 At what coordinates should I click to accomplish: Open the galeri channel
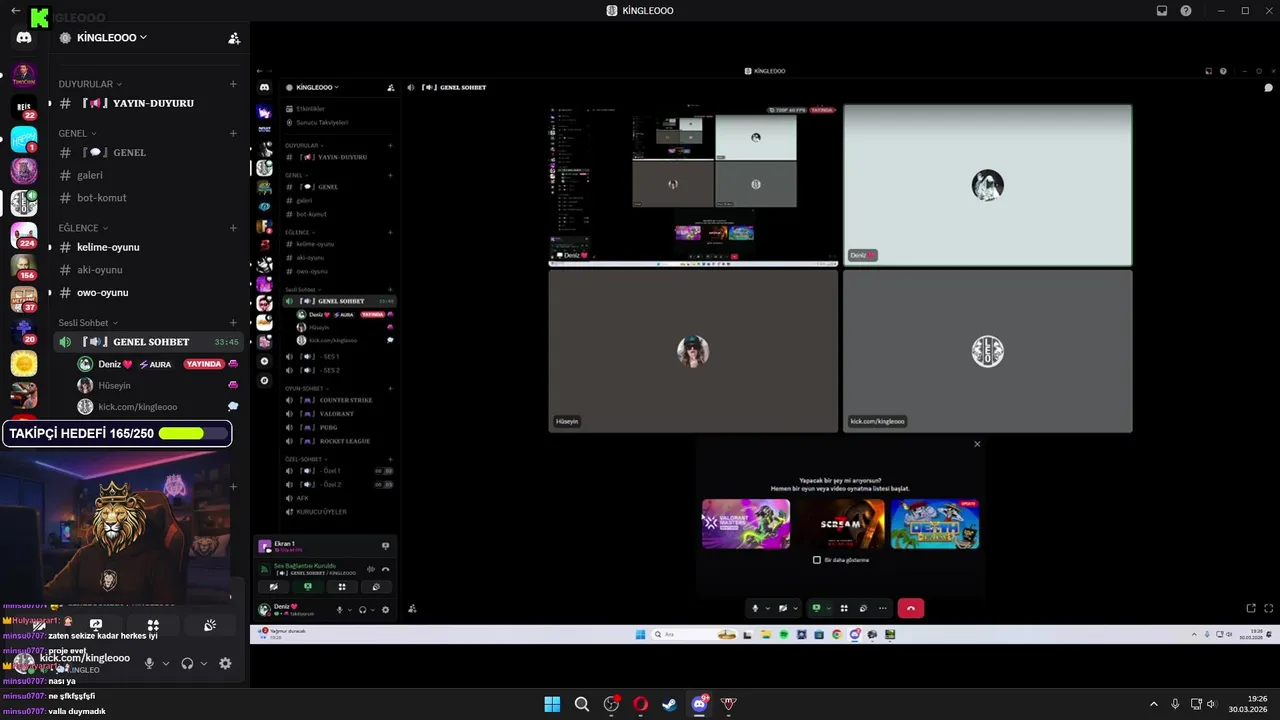click(x=148, y=175)
